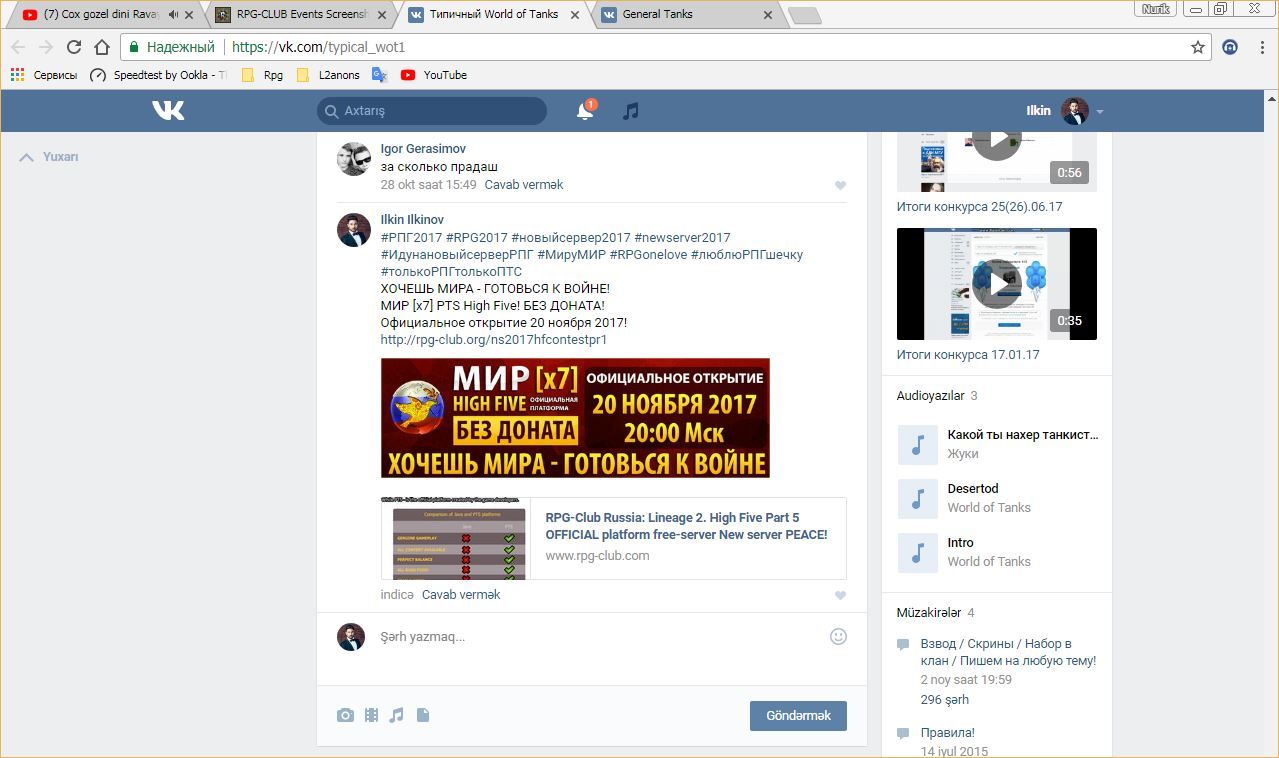Open the music note icon in header
The height and width of the screenshot is (758, 1279).
pyautogui.click(x=630, y=111)
